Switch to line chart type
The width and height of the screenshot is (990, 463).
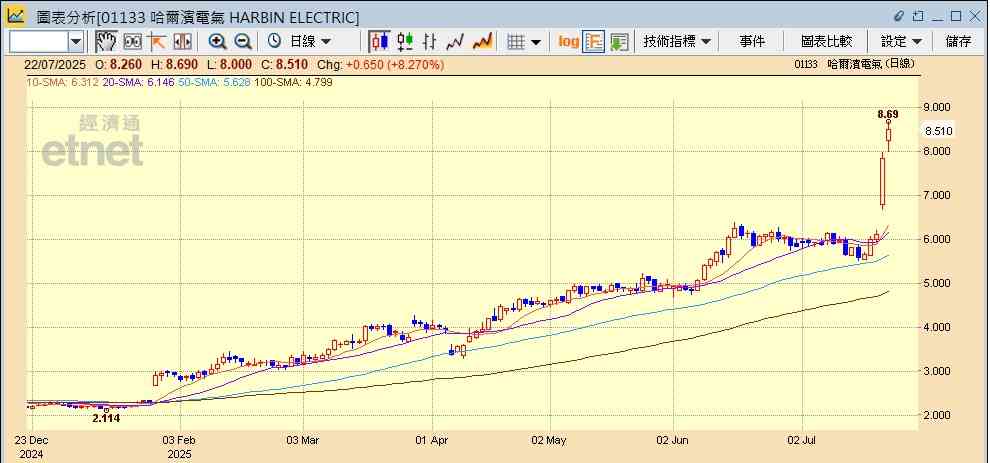click(x=455, y=42)
